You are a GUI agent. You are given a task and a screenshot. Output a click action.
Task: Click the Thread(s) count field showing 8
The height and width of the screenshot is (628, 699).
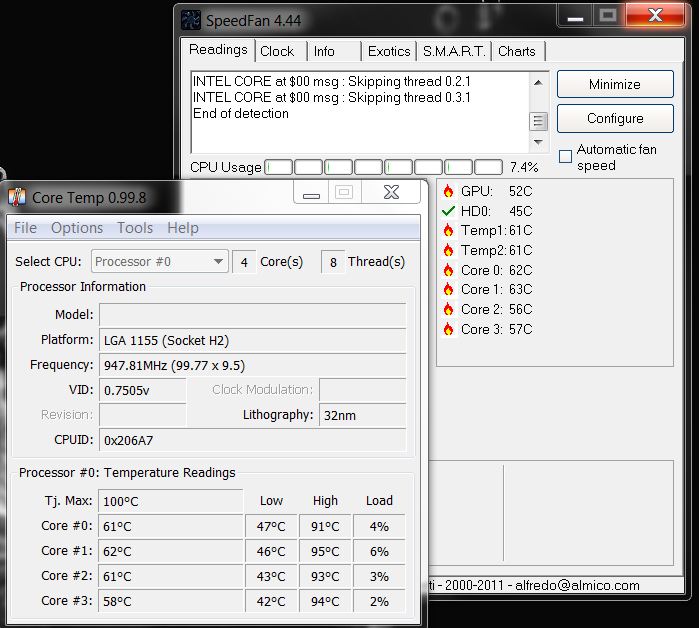coord(333,262)
